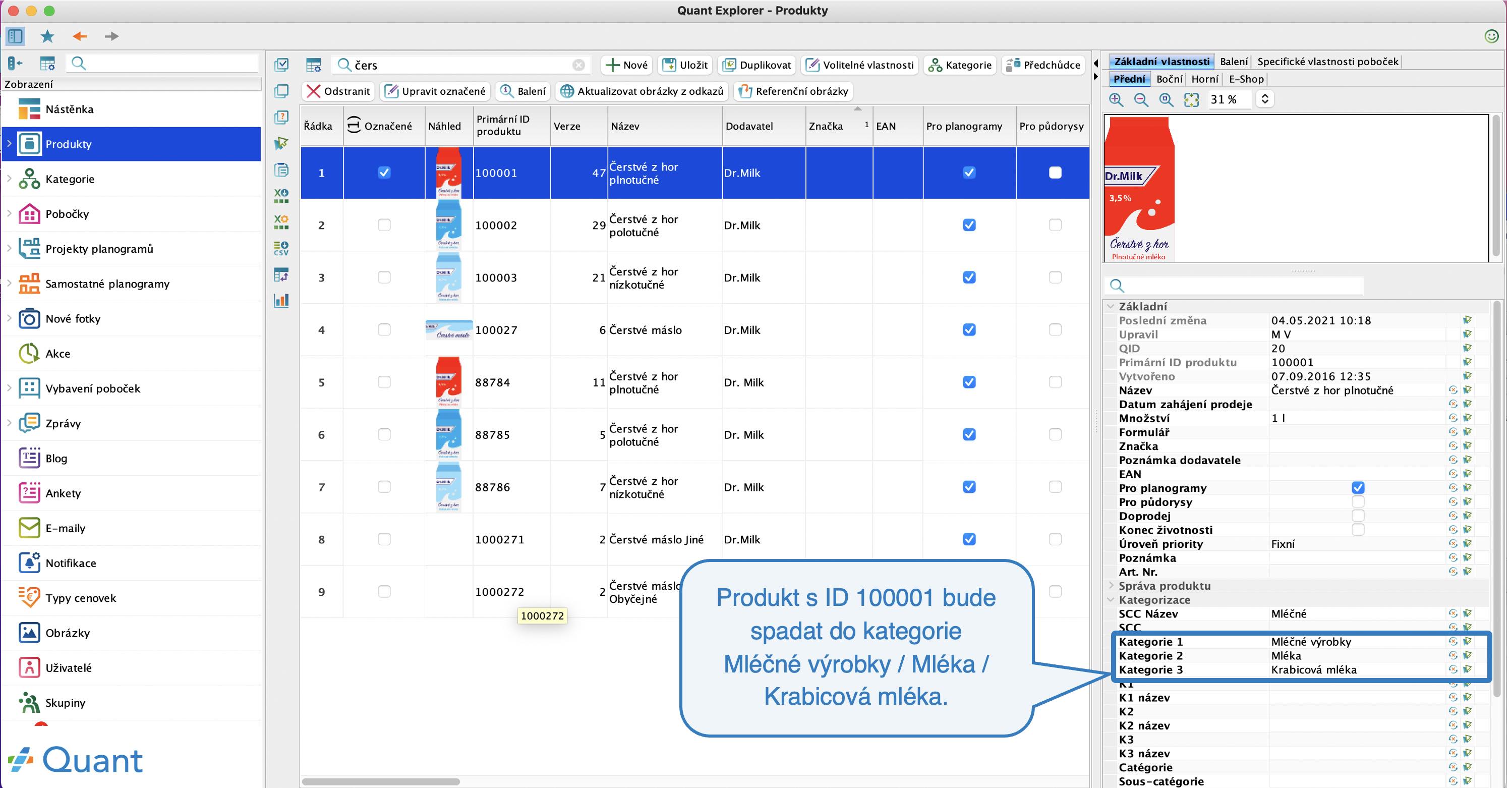Go back with the orange arrow

coord(80,36)
